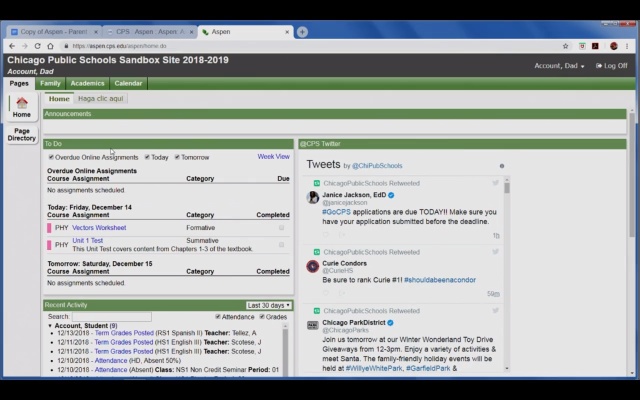Image resolution: width=640 pixels, height=400 pixels.
Task: Mark Unit 1 Test as completed
Action: [281, 245]
